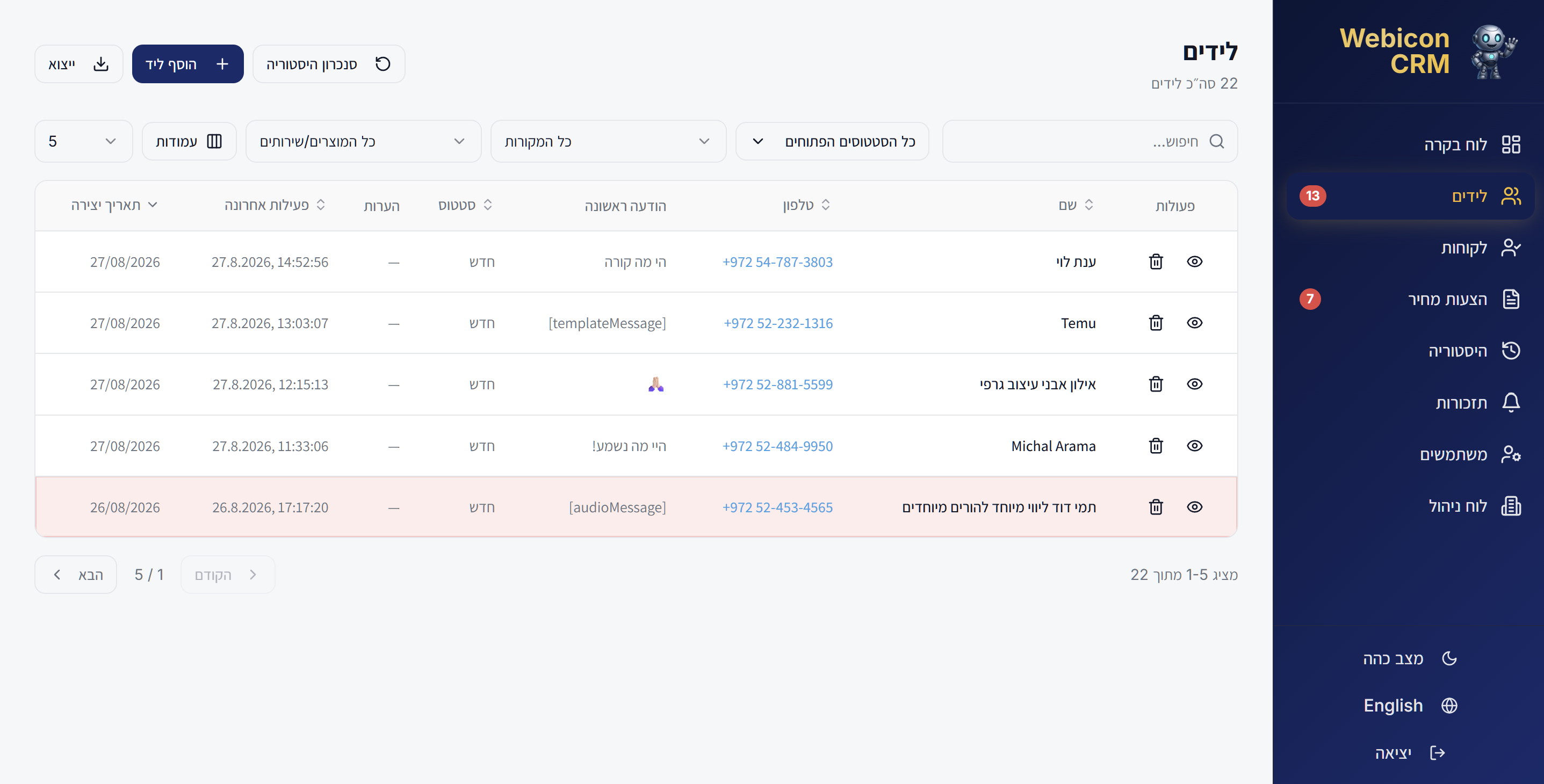Delete the Michal Arama lead row

coord(1156,446)
